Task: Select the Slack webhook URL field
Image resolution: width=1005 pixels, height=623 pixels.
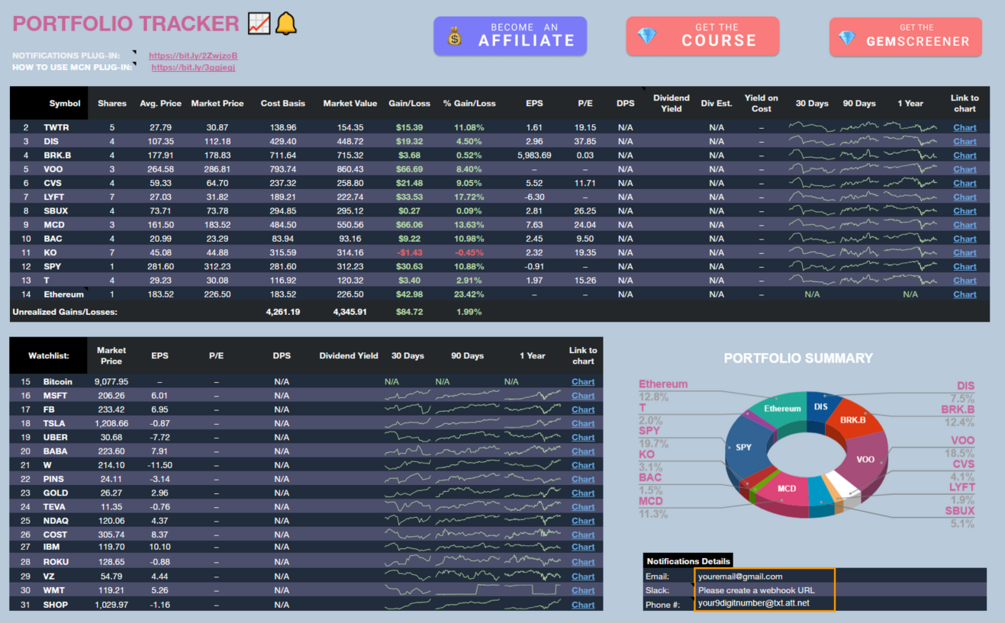Action: (764, 590)
